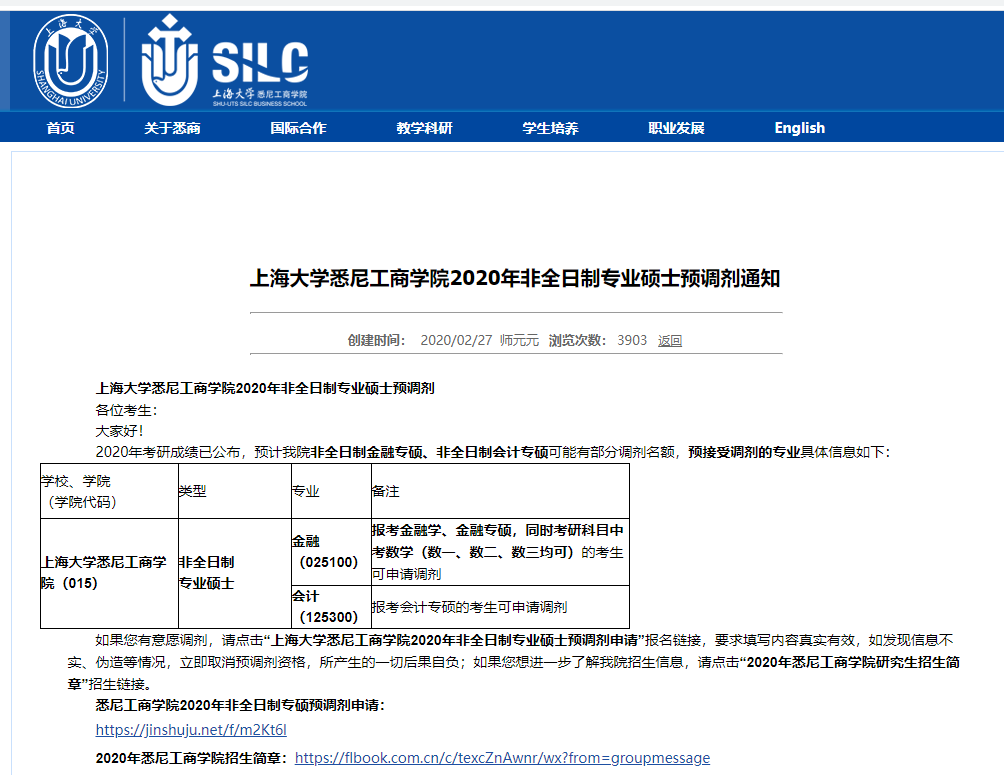The width and height of the screenshot is (1004, 775).
Task: Click the author name 师元元
Action: [519, 340]
